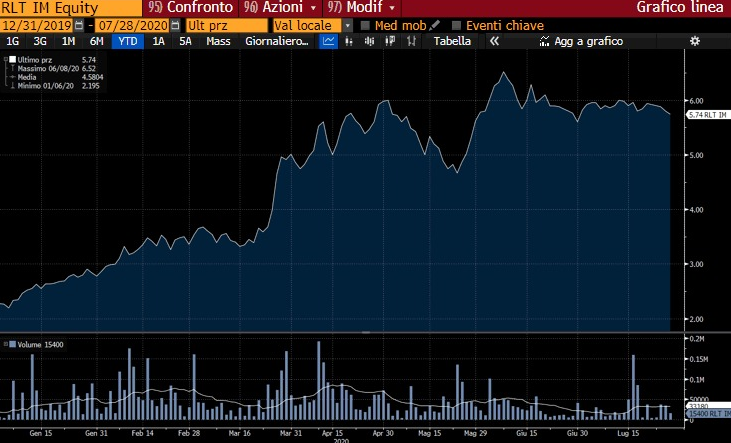Open the Ult prz field selector
This screenshot has height=443, width=731.
(x=227, y=25)
